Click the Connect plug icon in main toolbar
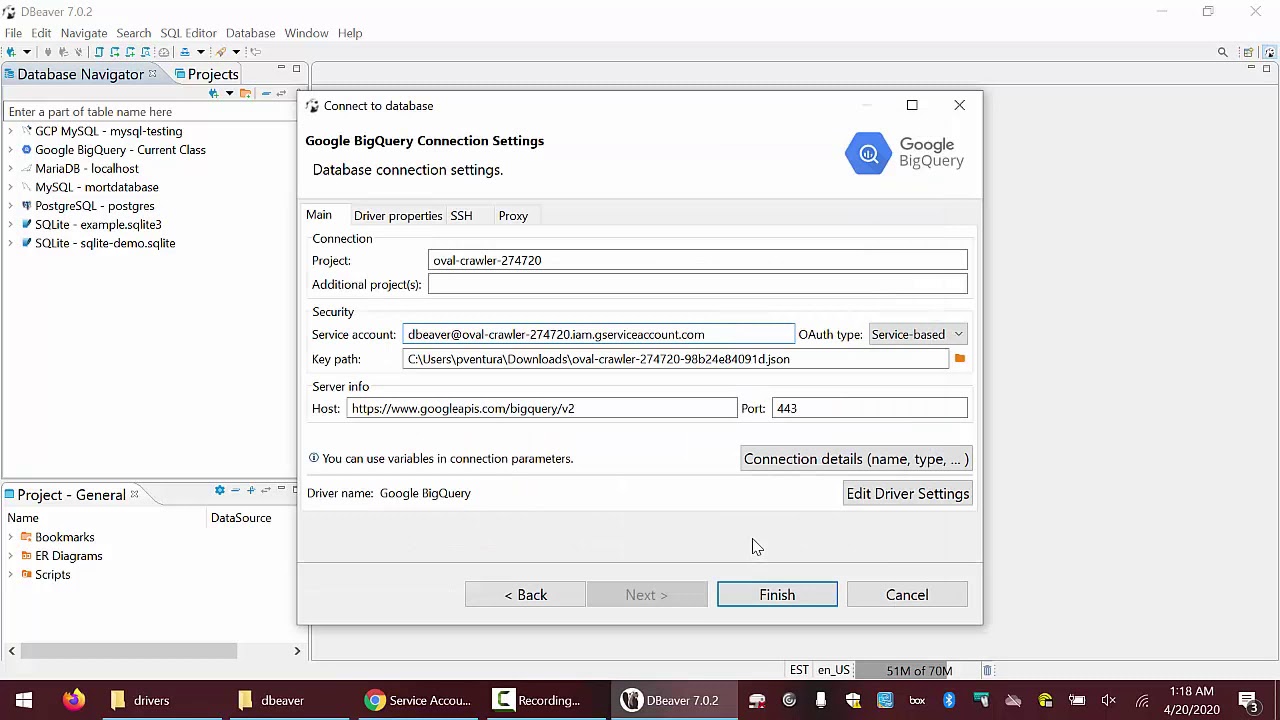The height and width of the screenshot is (720, 1280). [47, 52]
